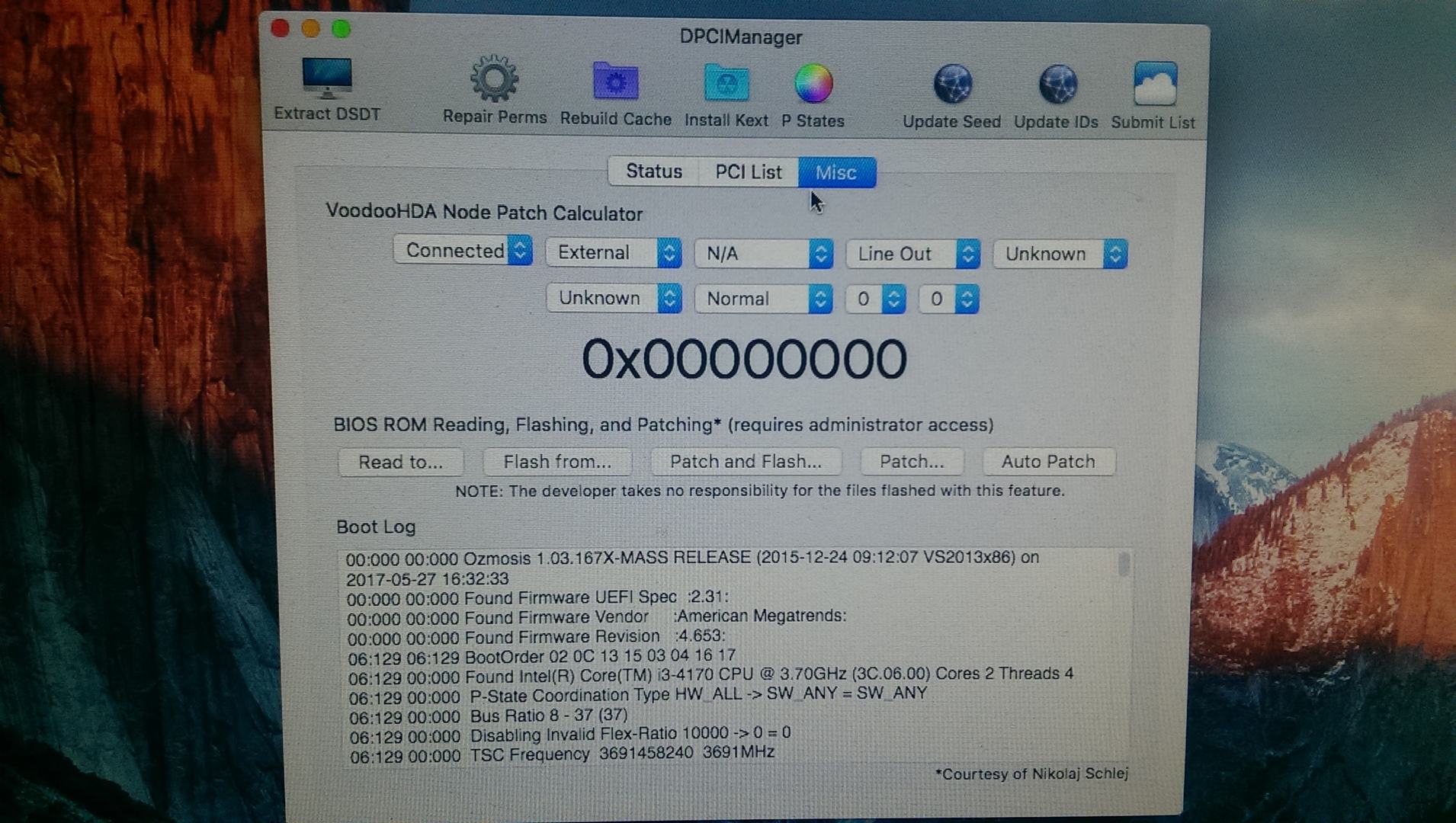Open the Unknown dropdown beside Normal
Screen dimensions: 1456x823
(x=614, y=298)
